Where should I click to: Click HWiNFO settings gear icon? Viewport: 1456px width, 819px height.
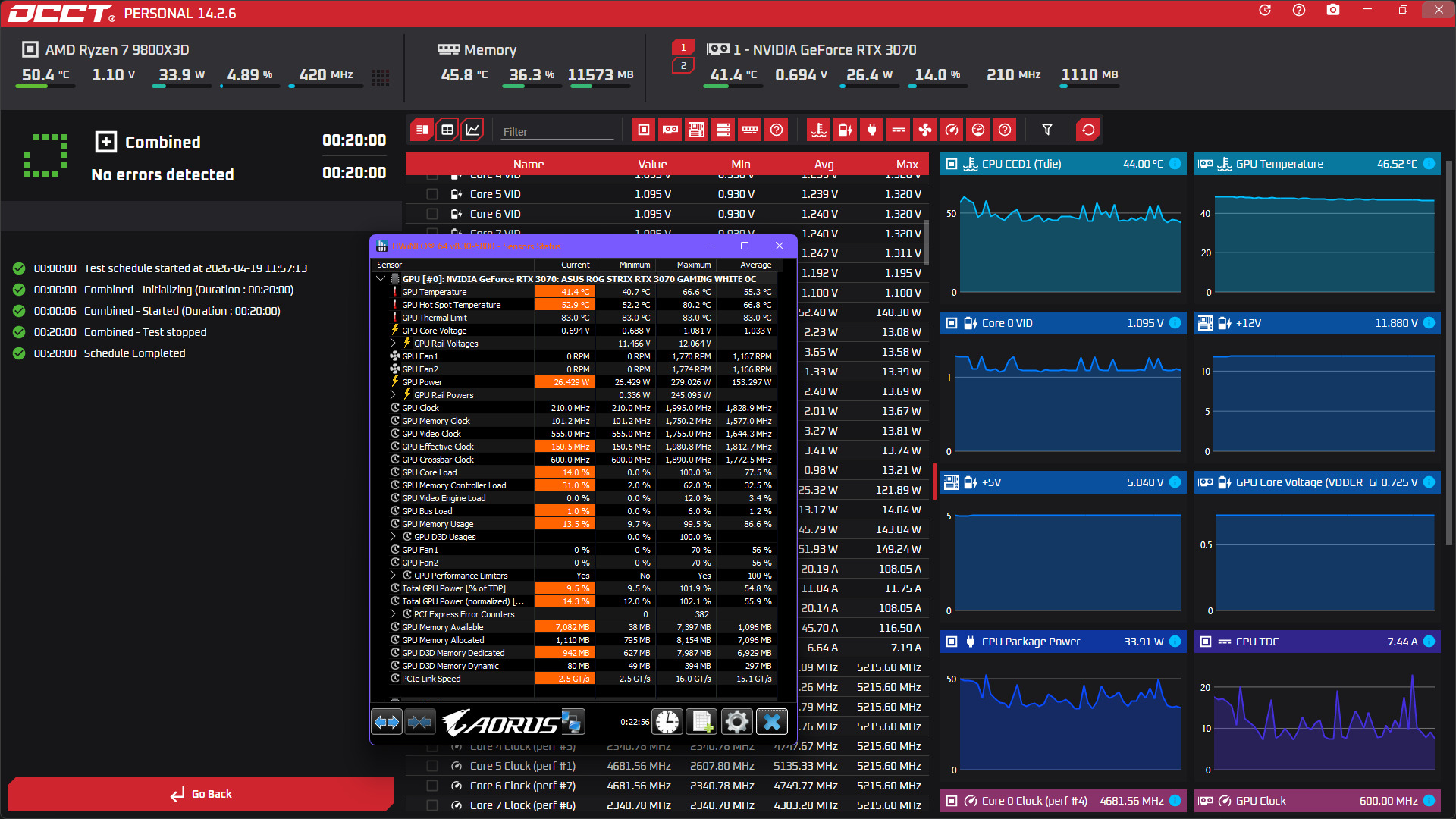[736, 722]
